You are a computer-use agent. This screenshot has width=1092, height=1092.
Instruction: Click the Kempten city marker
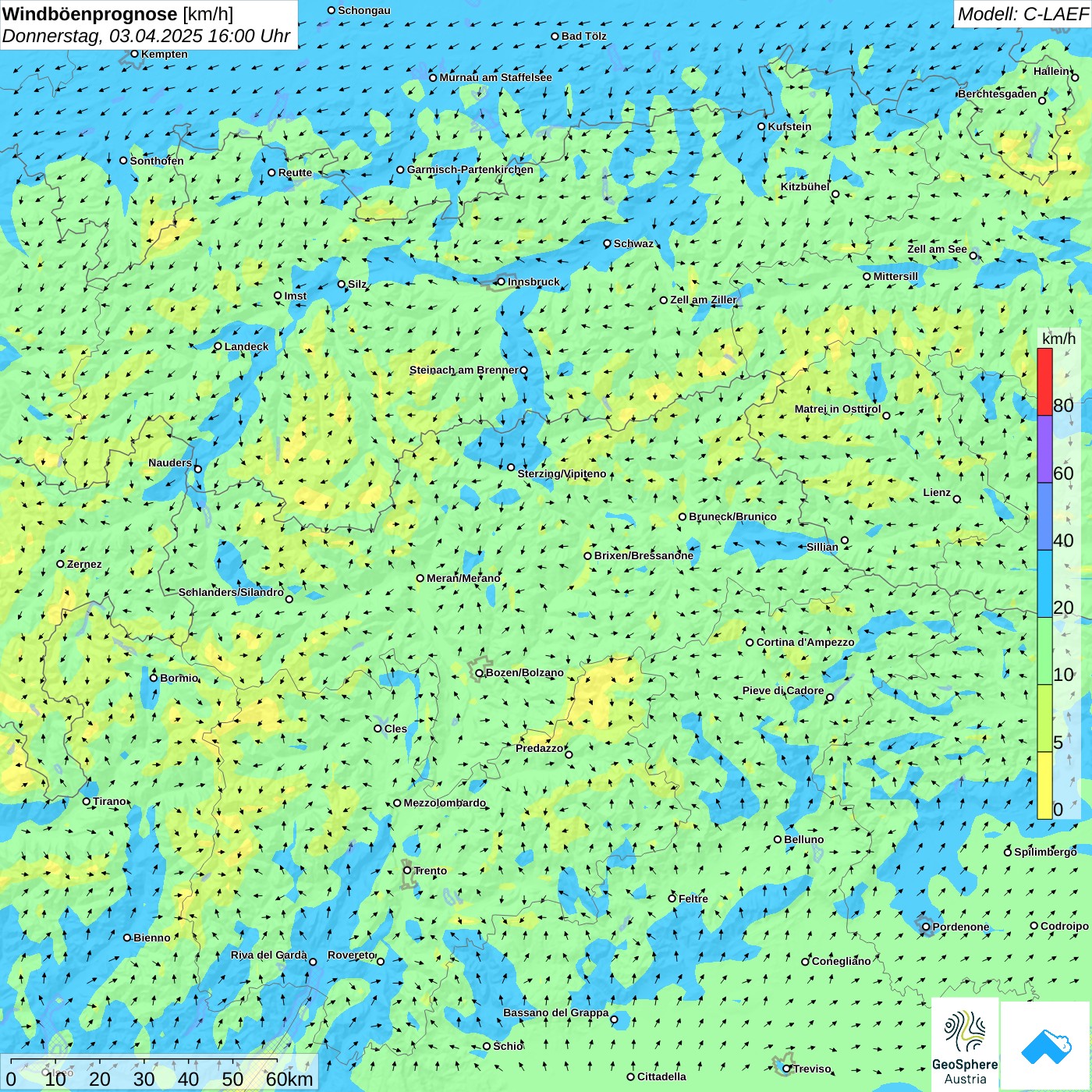click(x=134, y=54)
